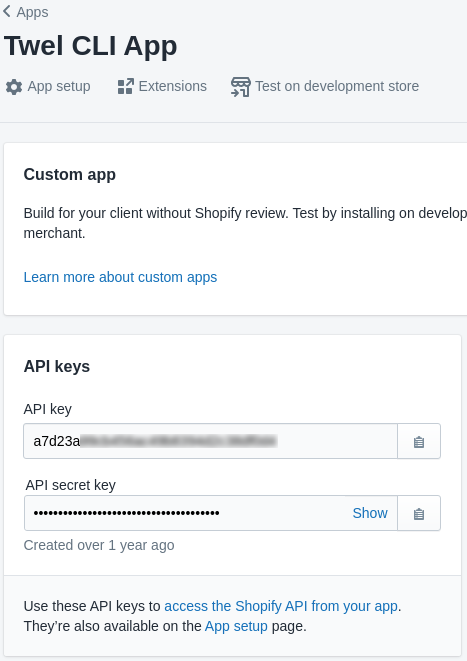This screenshot has height=661, width=467.
Task: Click the Extensions grid icon
Action: [126, 86]
